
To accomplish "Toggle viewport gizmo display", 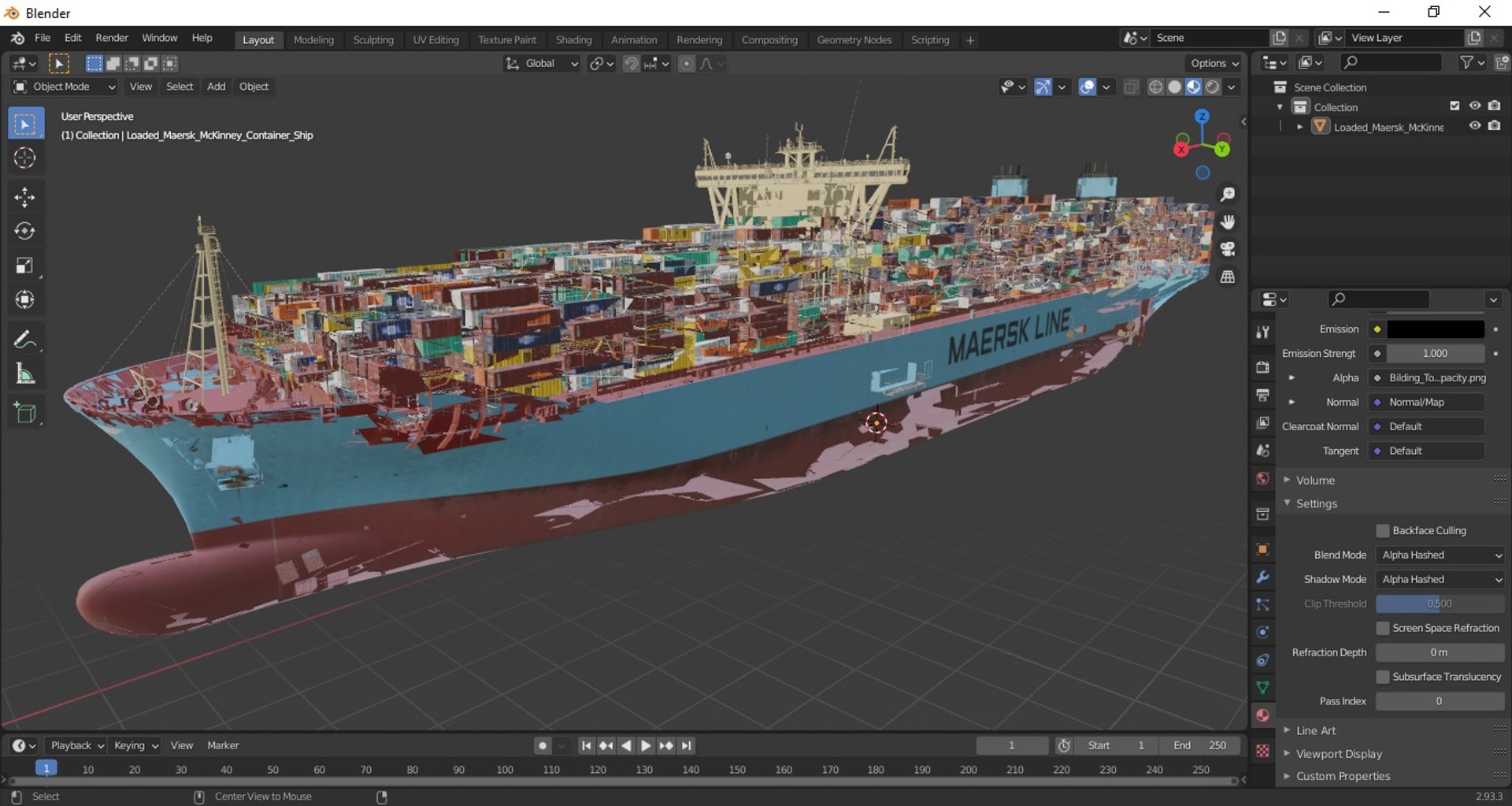I will (1042, 87).
